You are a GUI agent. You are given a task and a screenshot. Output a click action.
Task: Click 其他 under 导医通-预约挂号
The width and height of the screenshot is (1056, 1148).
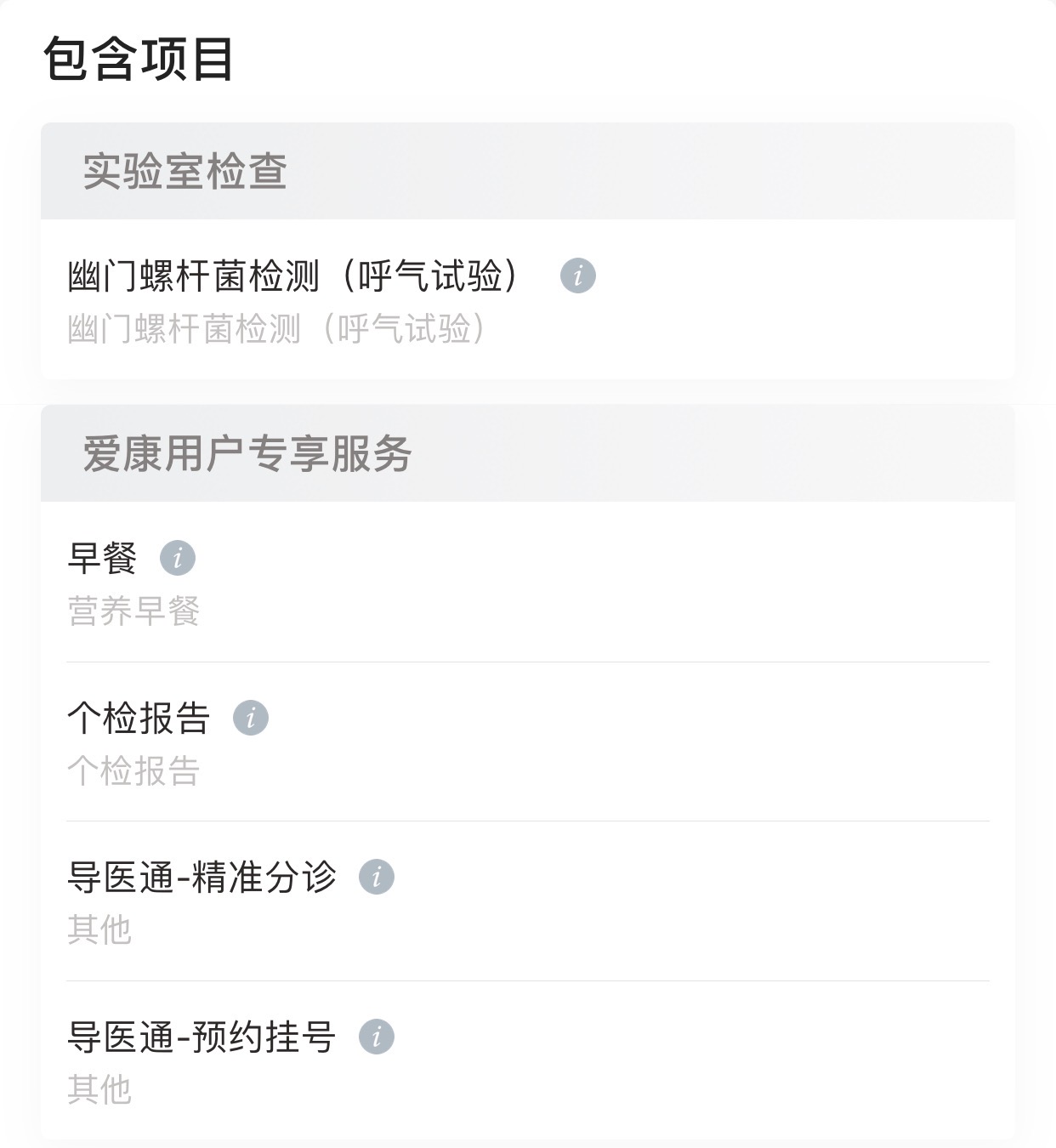click(x=99, y=1089)
